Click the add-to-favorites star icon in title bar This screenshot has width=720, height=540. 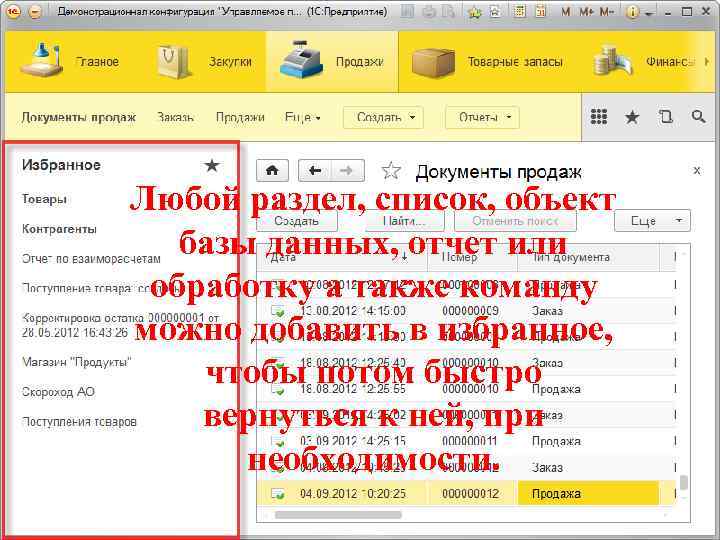[474, 11]
